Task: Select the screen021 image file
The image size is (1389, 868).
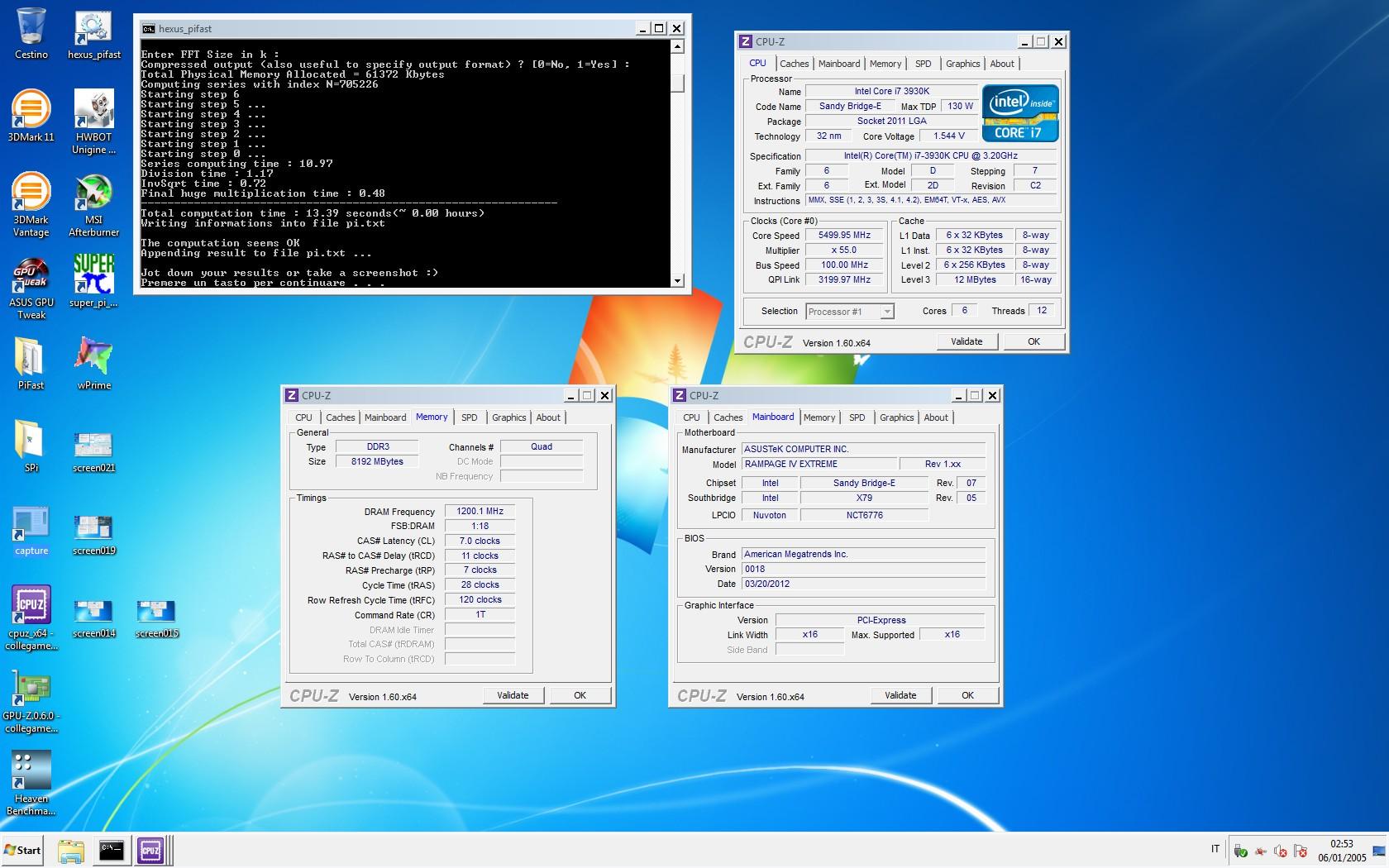Action: click(x=93, y=452)
